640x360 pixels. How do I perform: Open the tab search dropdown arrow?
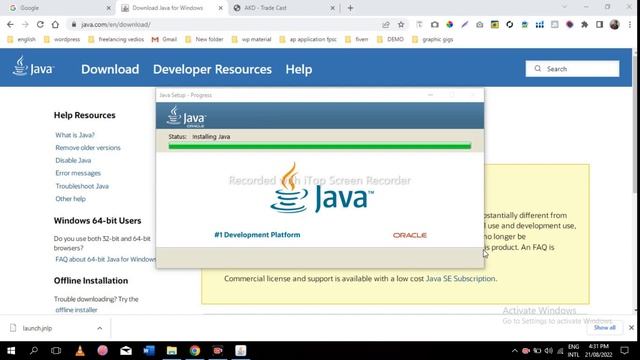pos(564,7)
